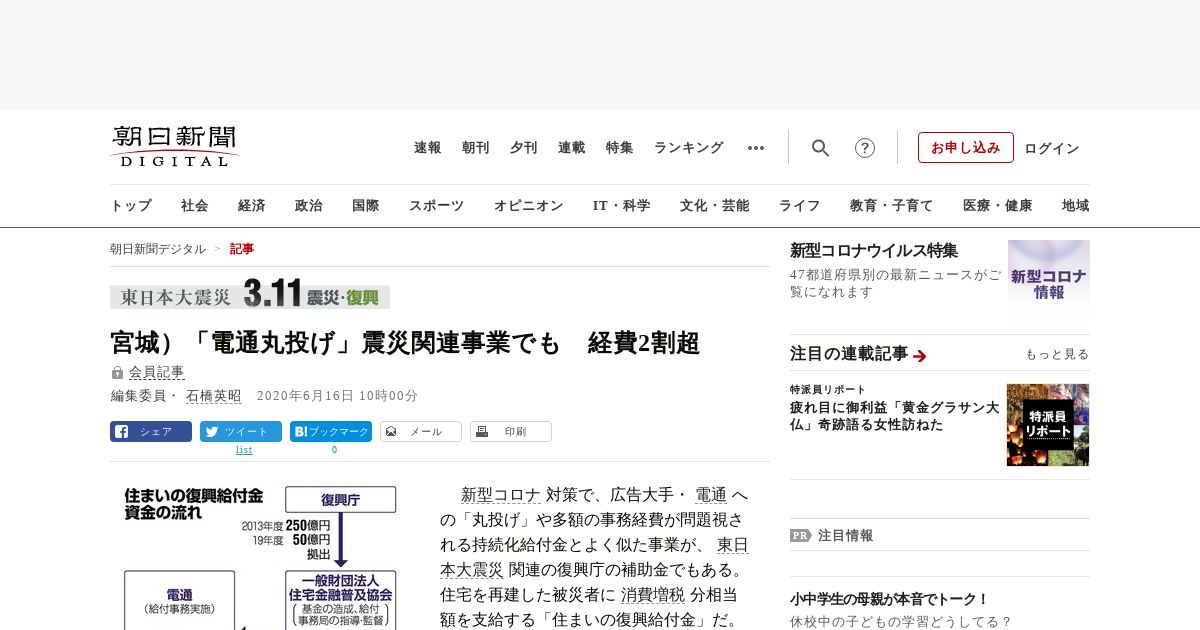Open the search magnifier icon

820,148
